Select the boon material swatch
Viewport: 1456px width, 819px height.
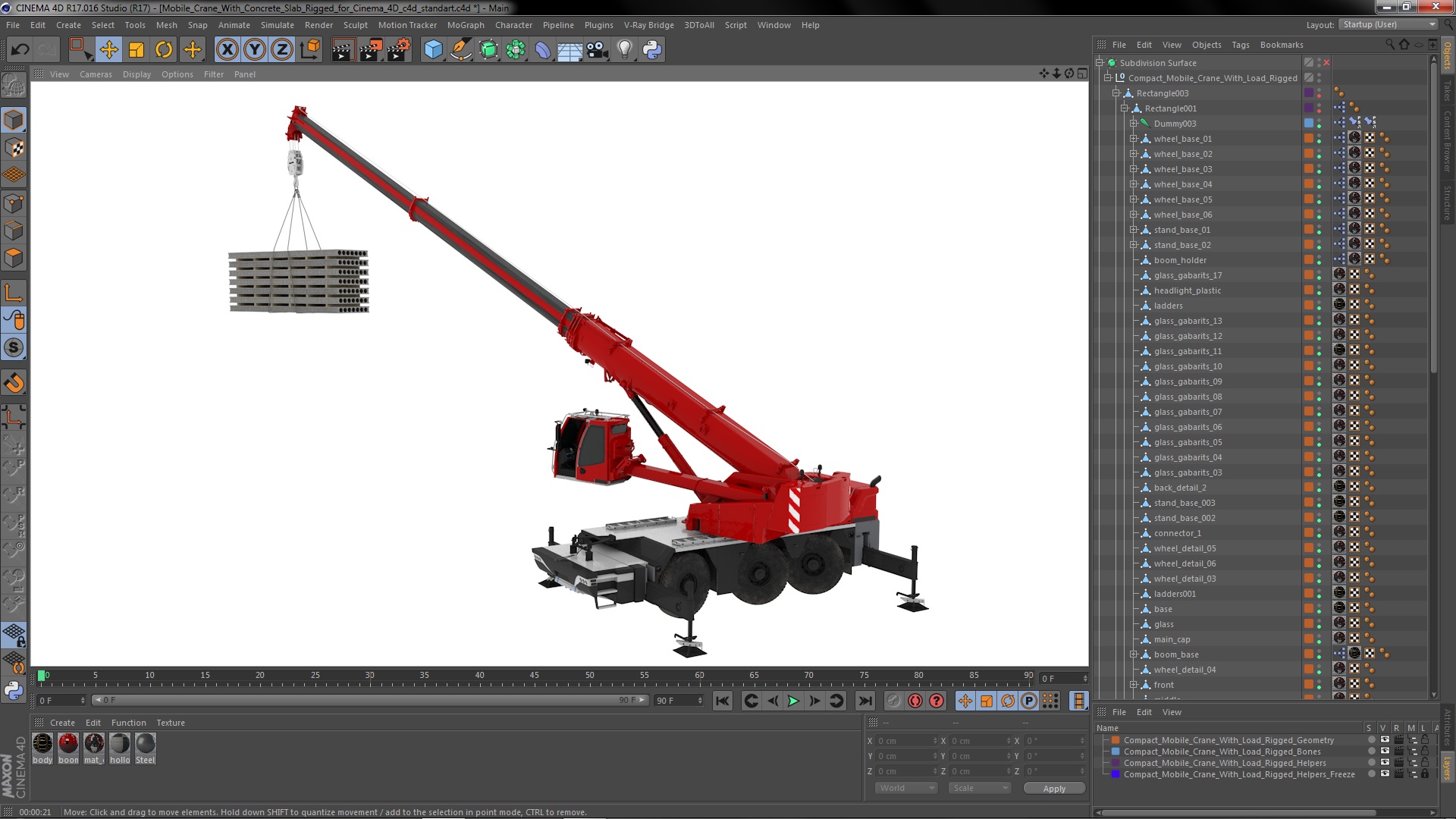pyautogui.click(x=68, y=744)
